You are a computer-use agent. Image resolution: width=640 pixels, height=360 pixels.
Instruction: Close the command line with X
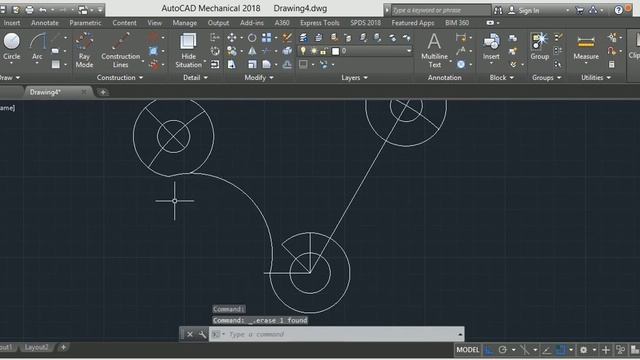(x=190, y=334)
